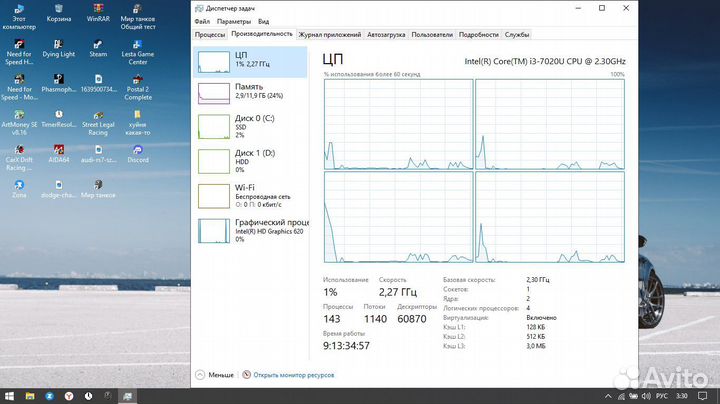Select the ЦП performance item in sidebar
This screenshot has width=720, height=404.
pyautogui.click(x=251, y=62)
